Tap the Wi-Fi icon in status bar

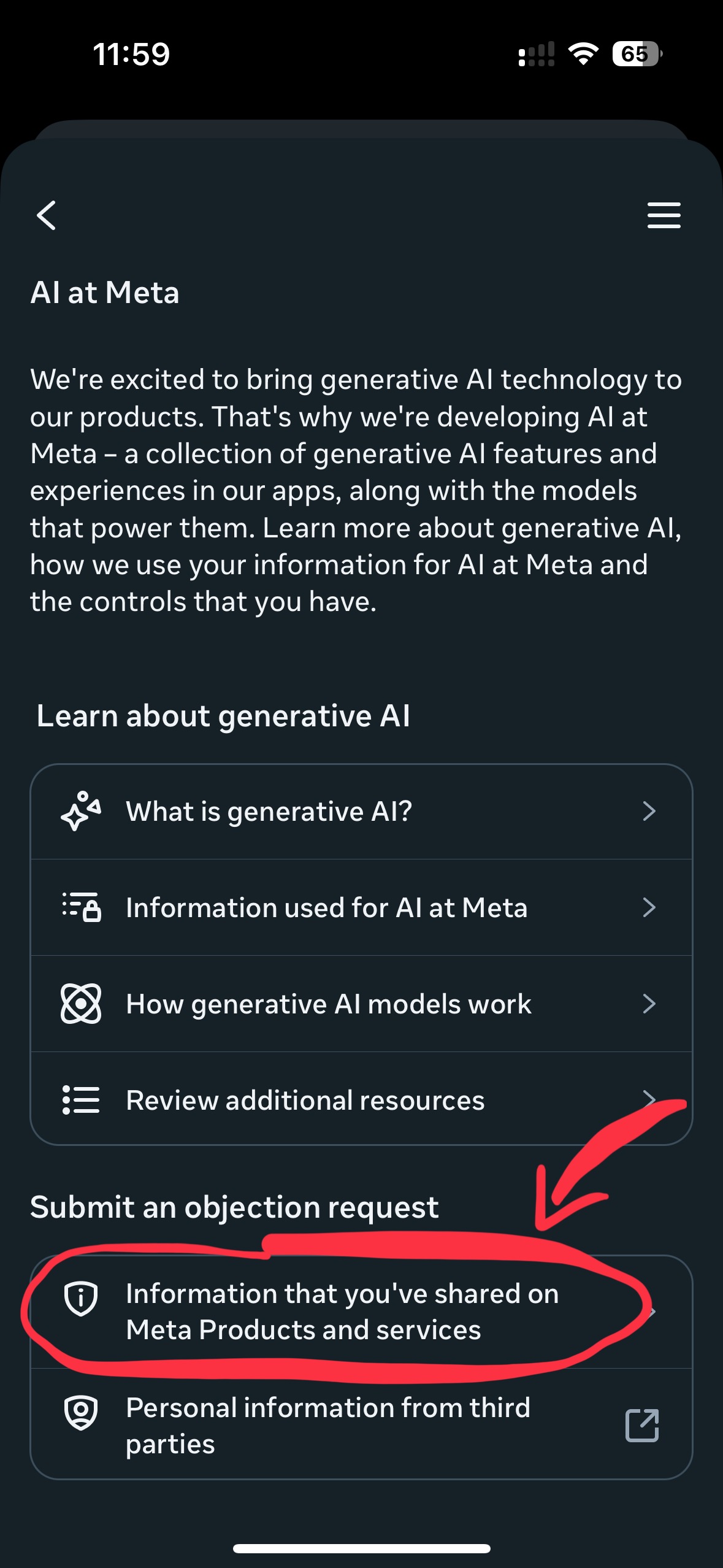[581, 55]
